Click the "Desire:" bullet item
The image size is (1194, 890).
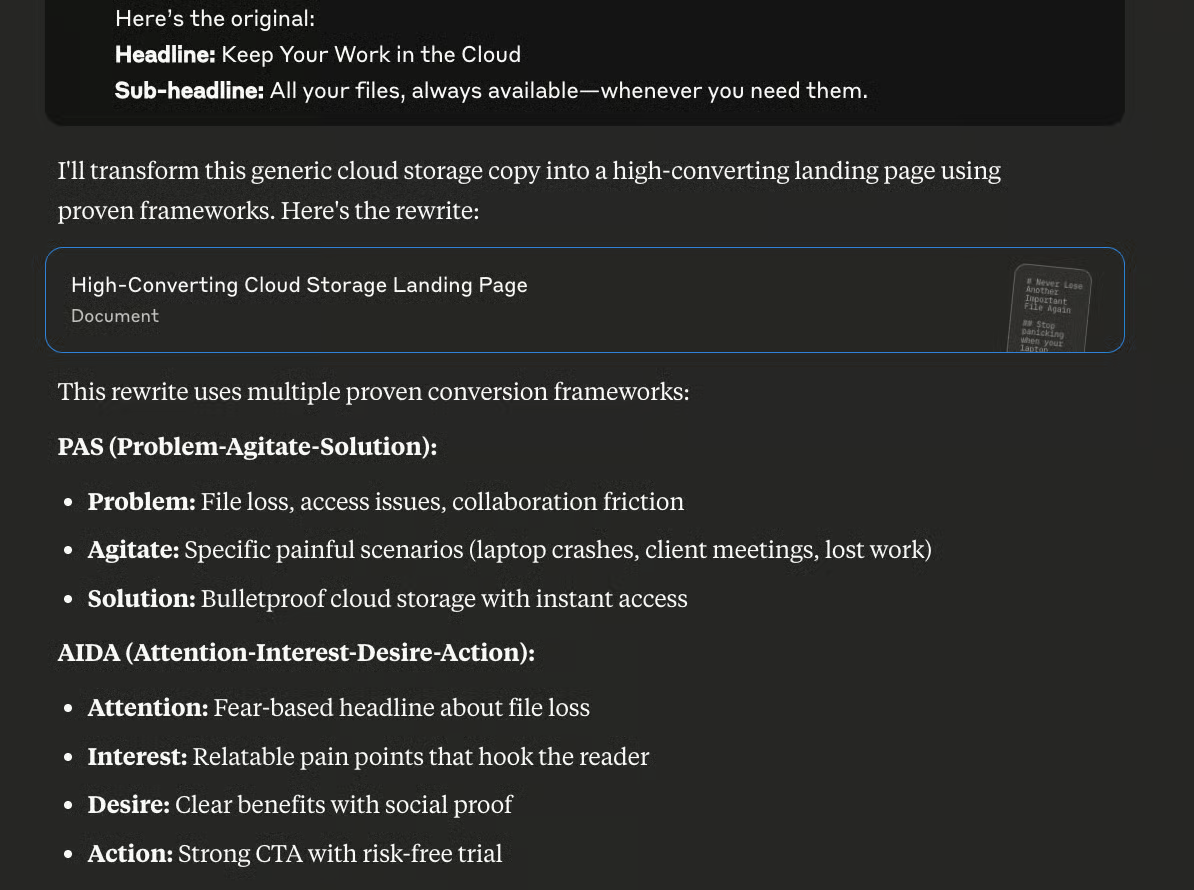pyautogui.click(x=300, y=805)
